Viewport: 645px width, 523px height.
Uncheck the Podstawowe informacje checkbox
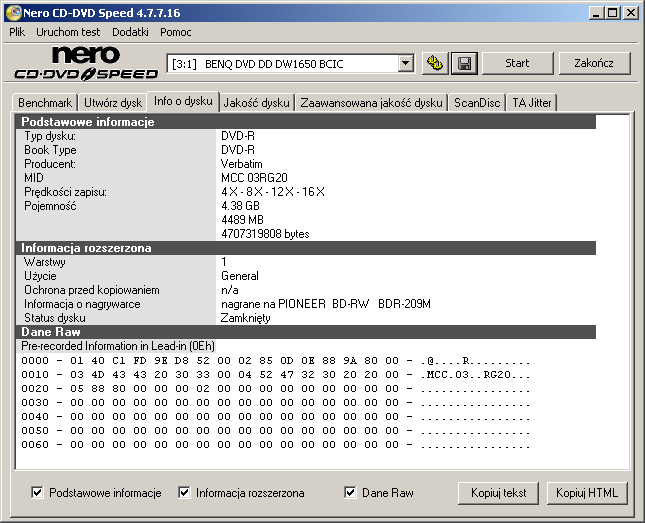(x=37, y=492)
